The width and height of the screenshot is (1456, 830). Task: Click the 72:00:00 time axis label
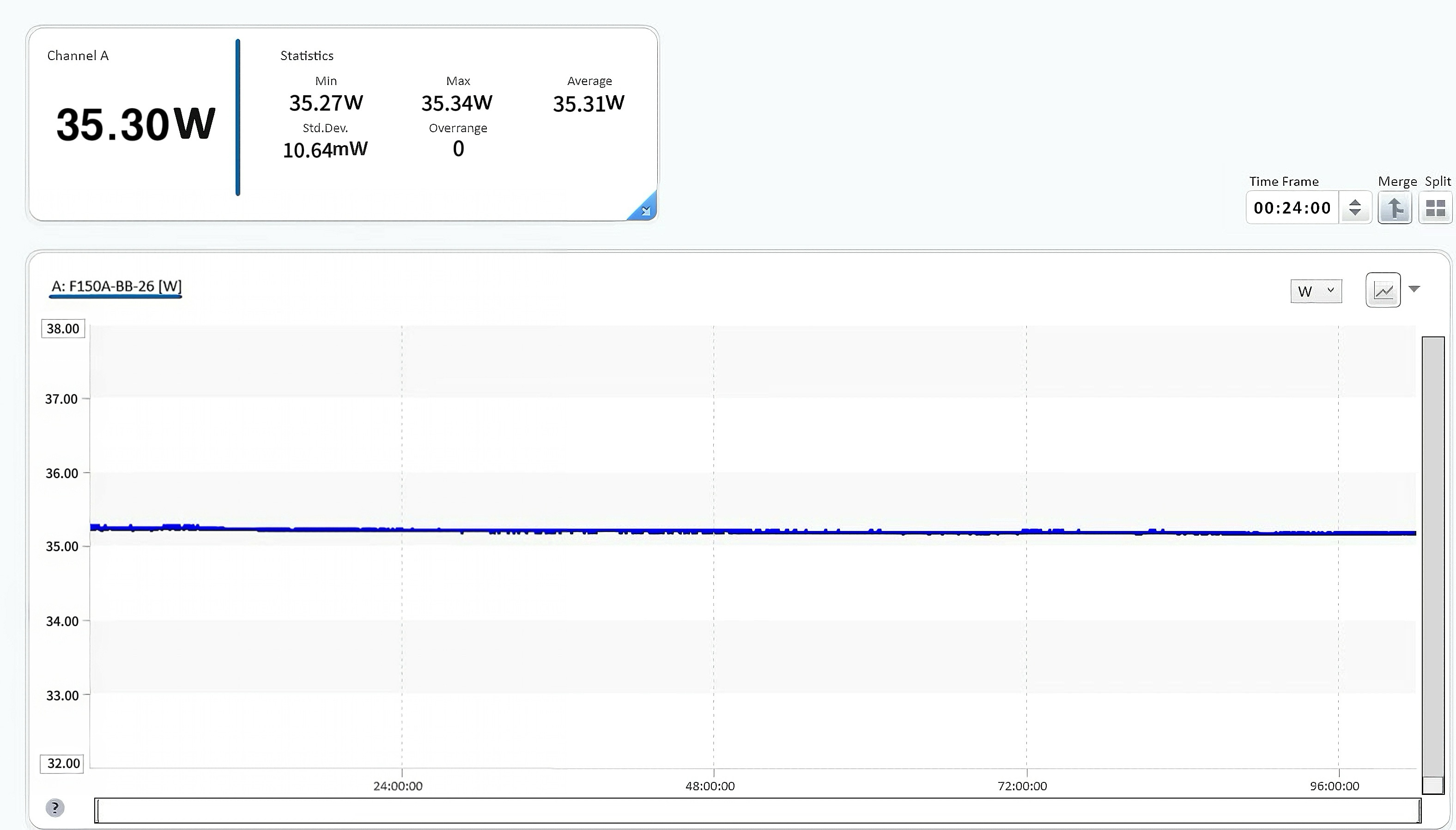pyautogui.click(x=1022, y=786)
